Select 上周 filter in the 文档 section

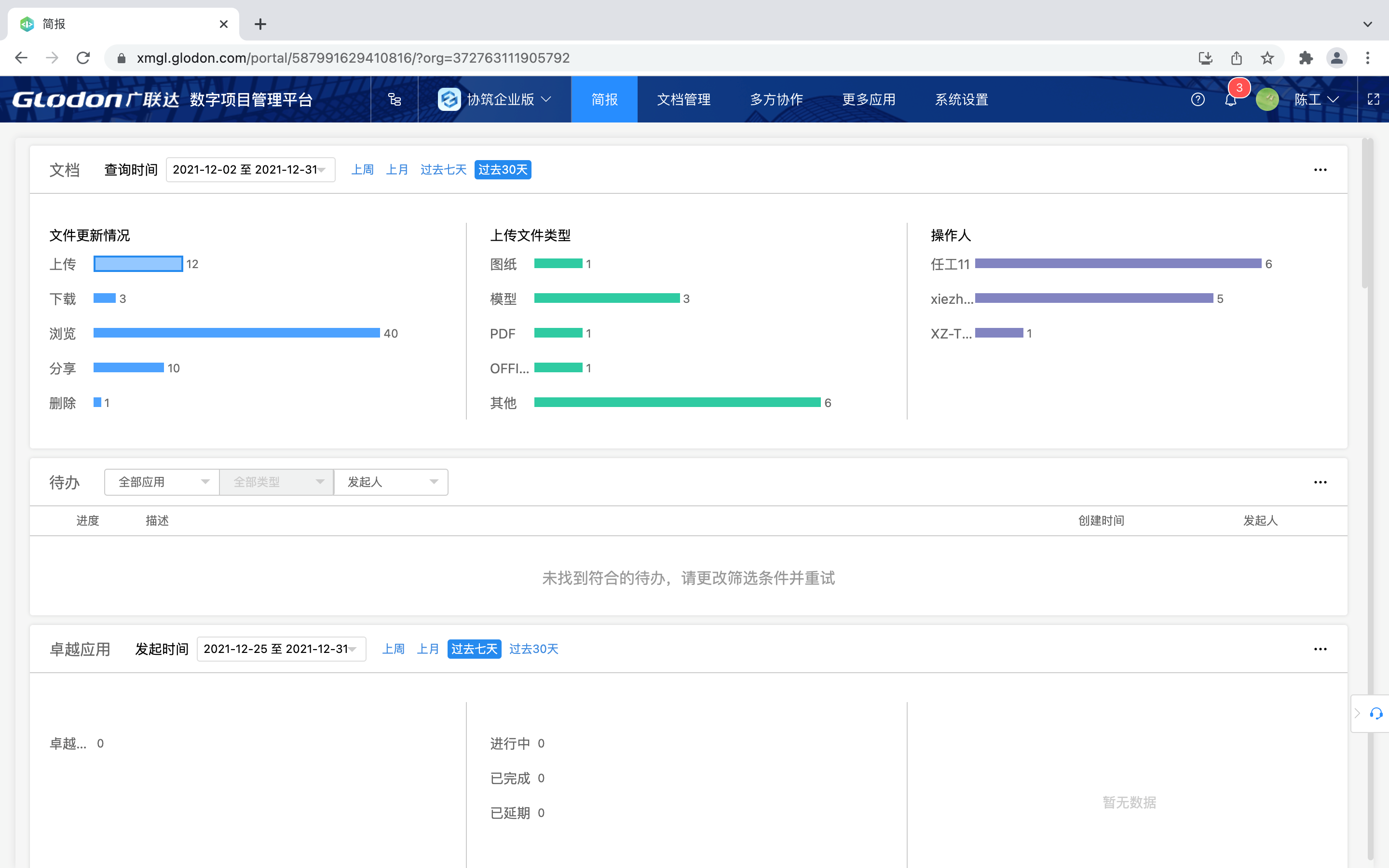(x=363, y=169)
